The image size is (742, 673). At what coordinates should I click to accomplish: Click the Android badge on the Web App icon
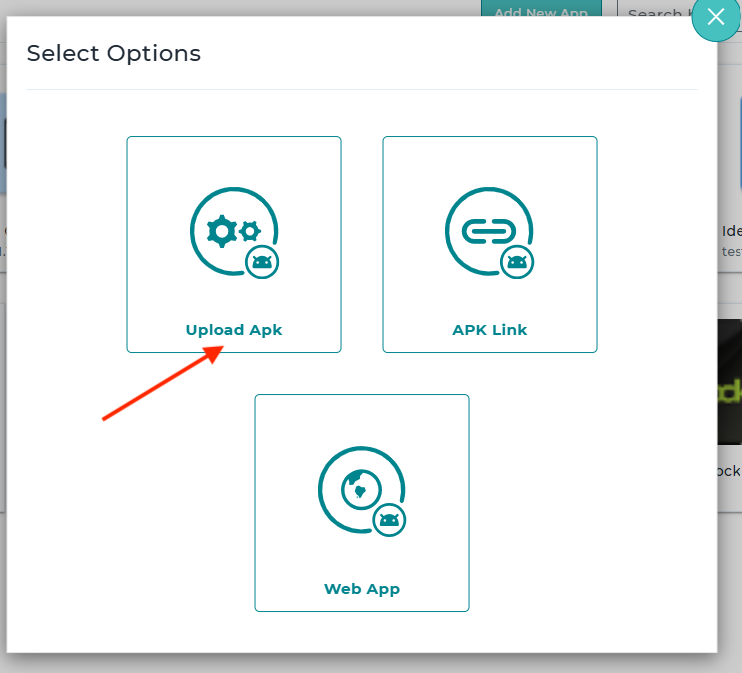pyautogui.click(x=389, y=520)
